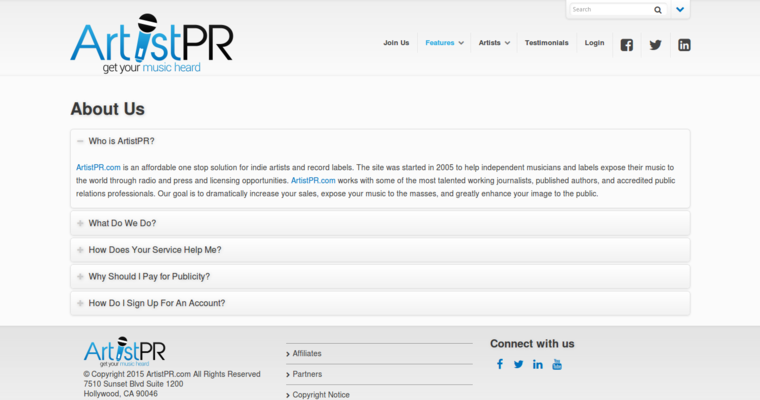The image size is (760, 400).
Task: Click the first ArtistPR.com link in the paragraph
Action: pyautogui.click(x=98, y=167)
